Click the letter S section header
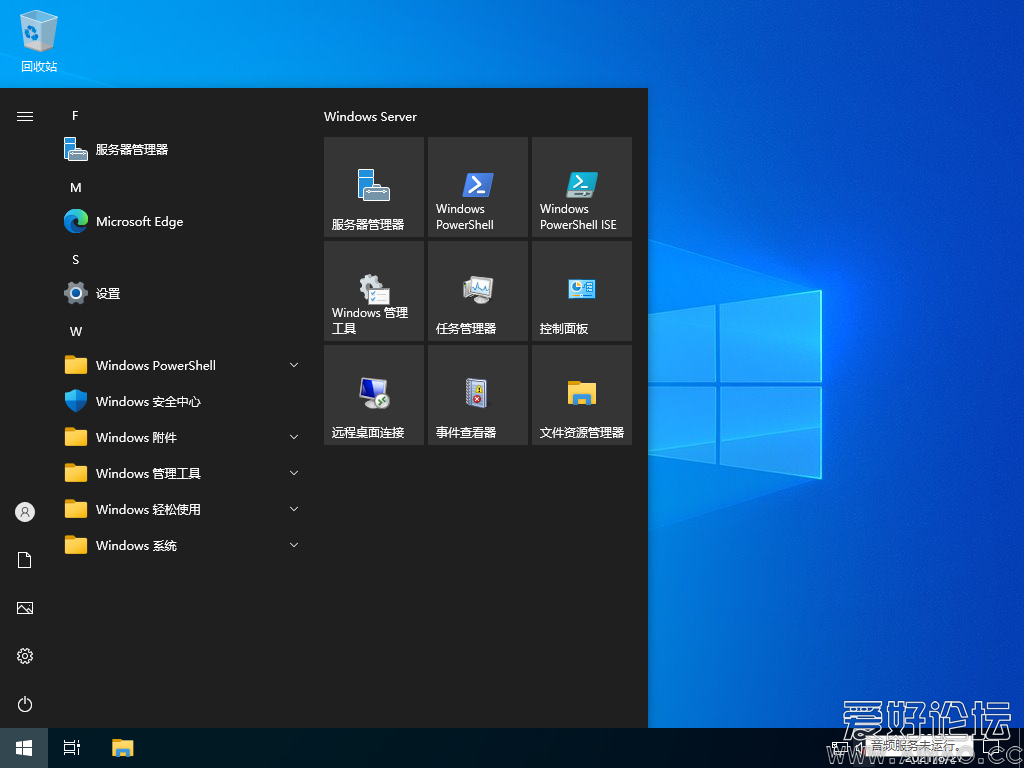The height and width of the screenshot is (768, 1024). pos(75,259)
